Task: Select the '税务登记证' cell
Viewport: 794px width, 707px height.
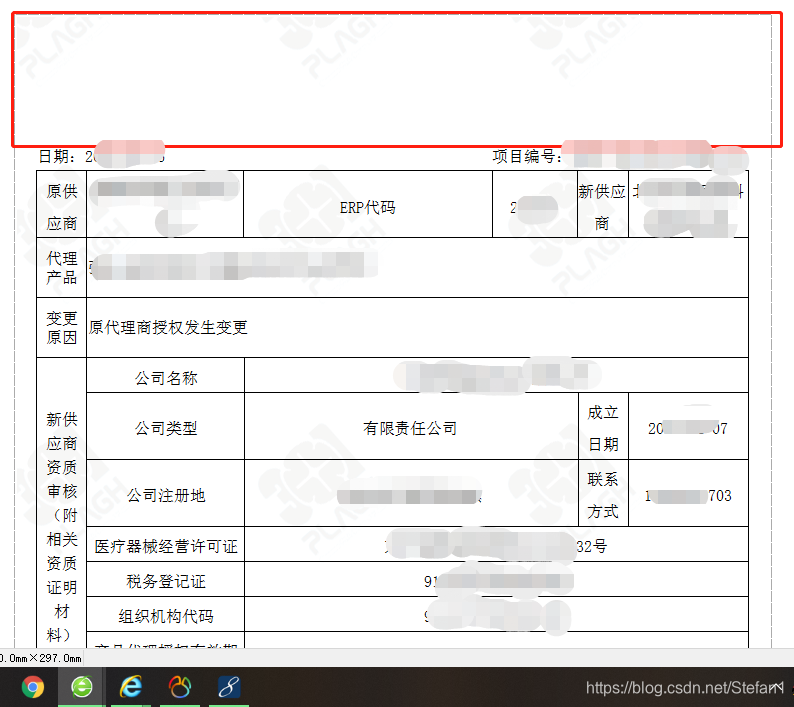Action: (166, 579)
